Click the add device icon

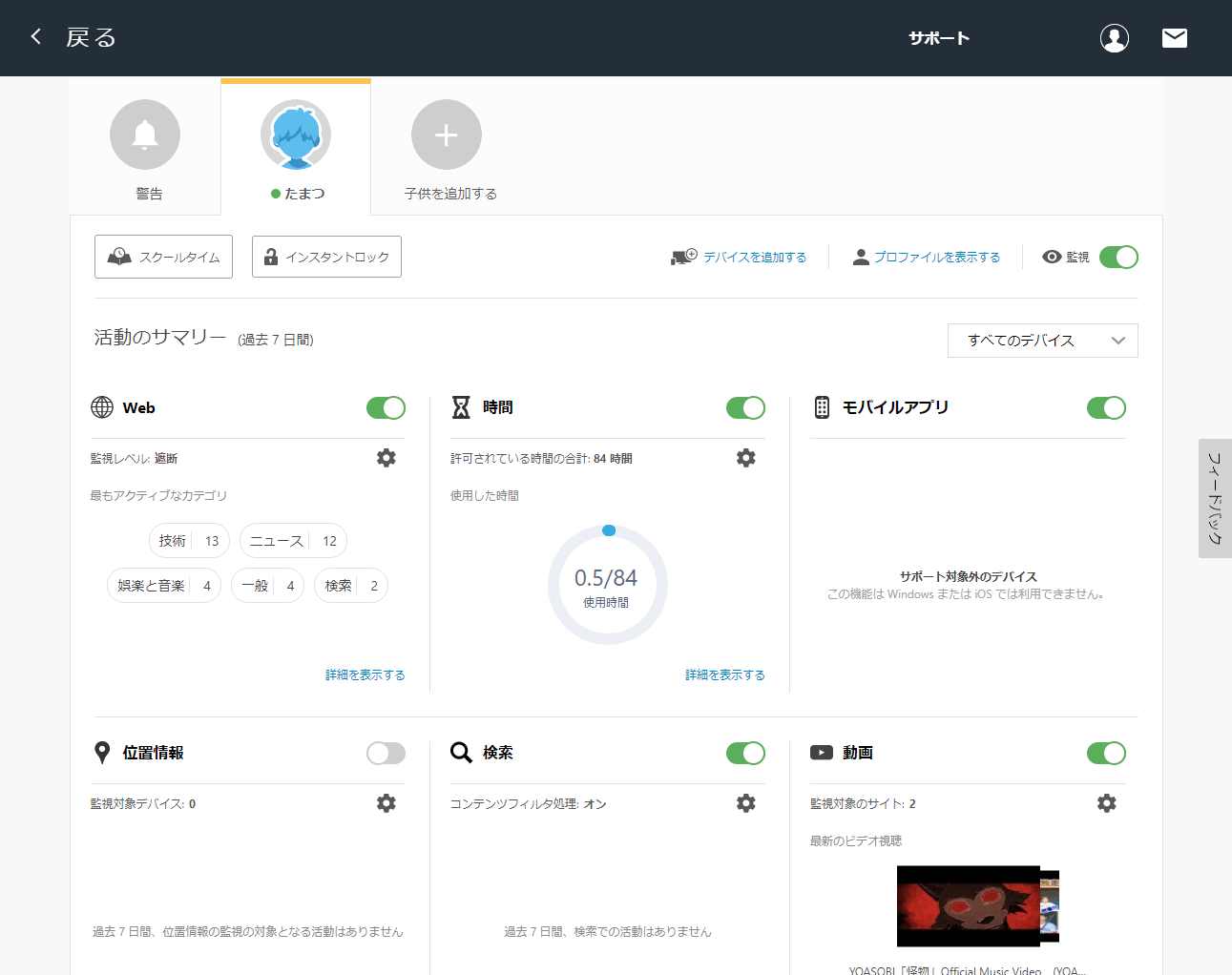pos(684,257)
